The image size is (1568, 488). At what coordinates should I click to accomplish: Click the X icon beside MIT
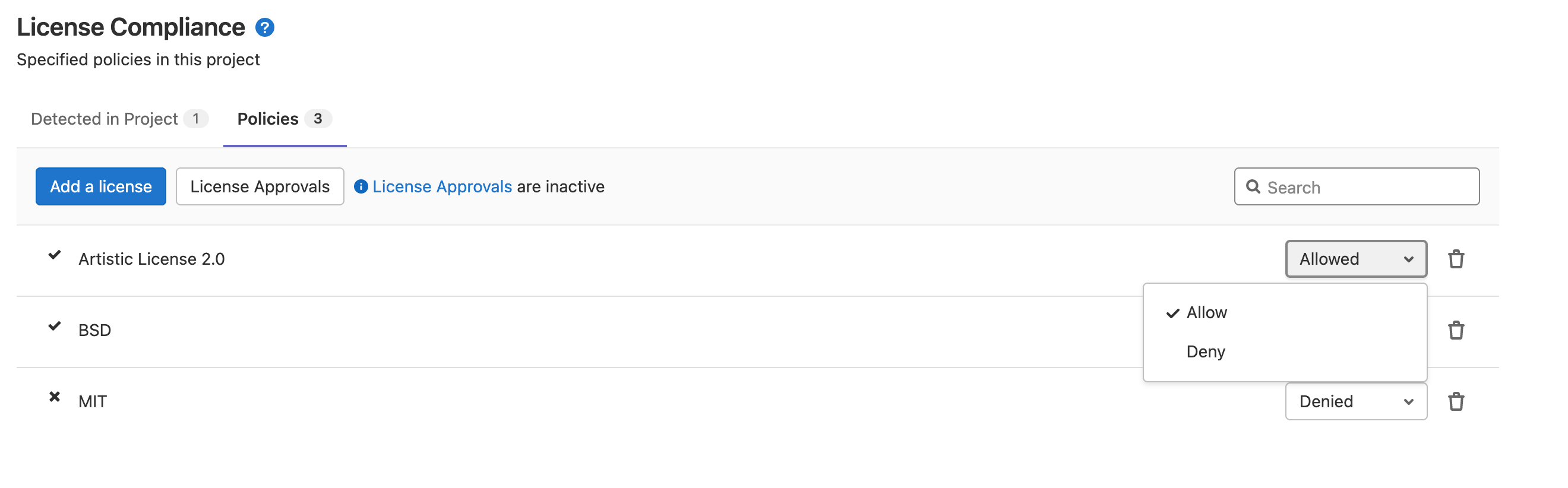tap(55, 397)
